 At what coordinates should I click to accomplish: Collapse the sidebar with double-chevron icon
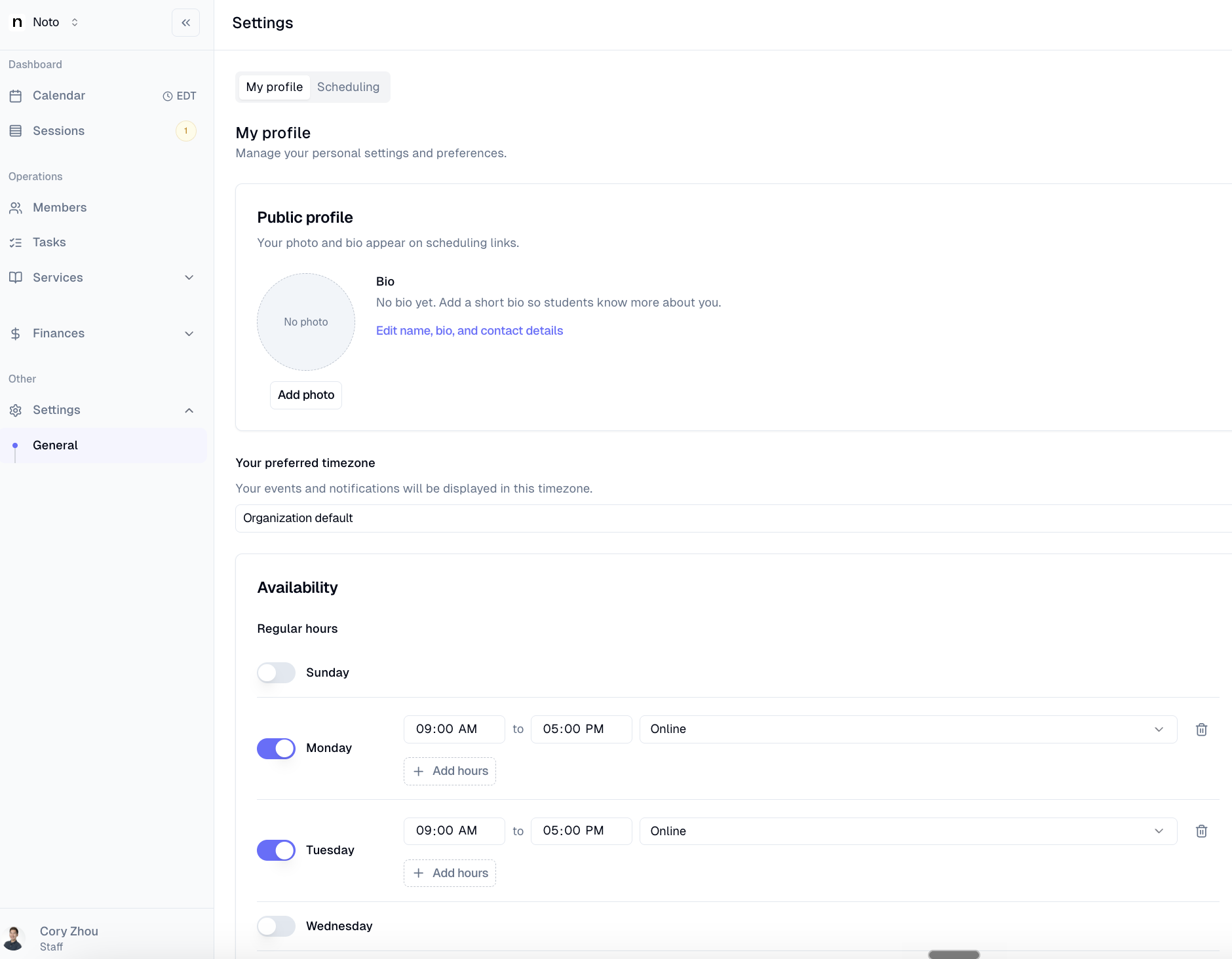(x=185, y=23)
